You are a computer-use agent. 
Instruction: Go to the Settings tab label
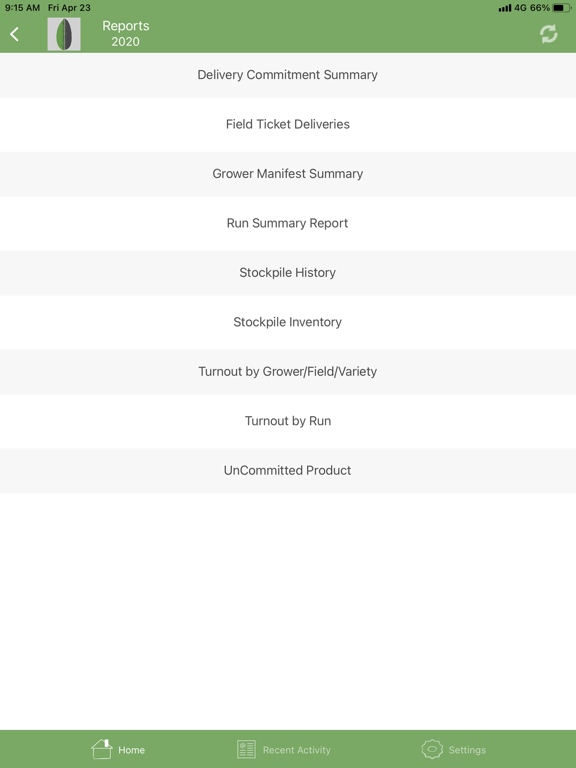467,750
